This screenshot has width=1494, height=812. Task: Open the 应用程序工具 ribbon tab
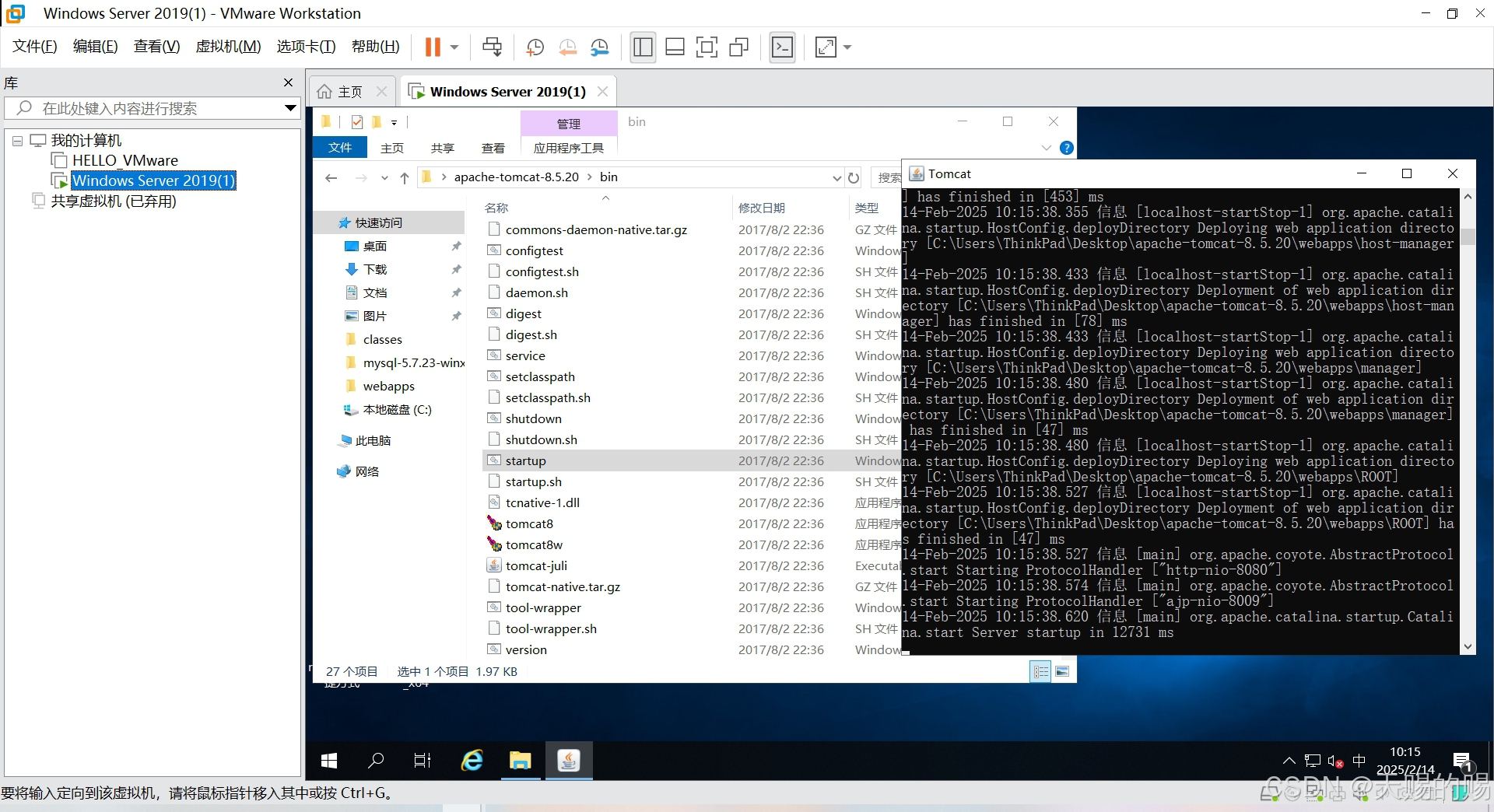click(569, 148)
